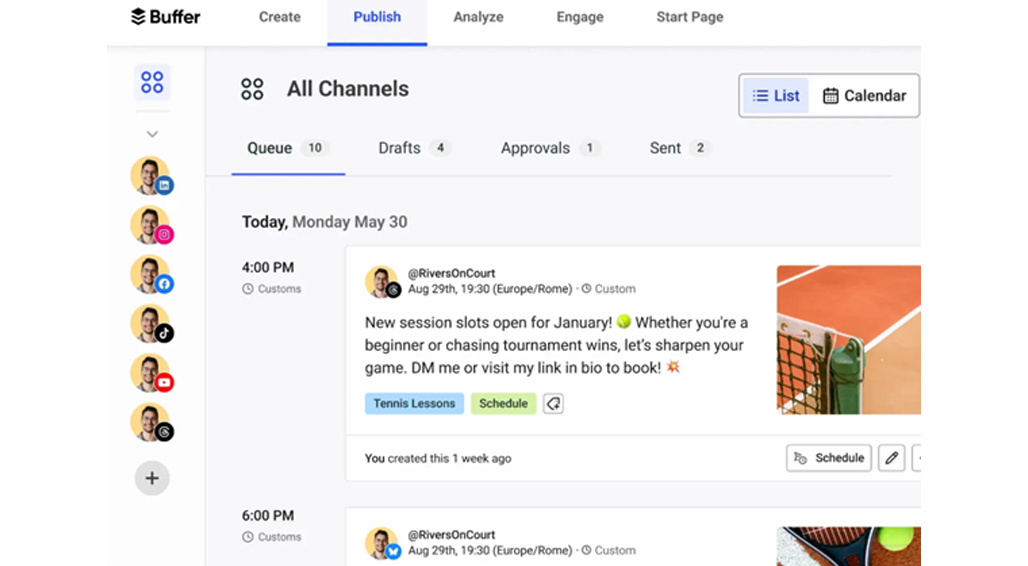Screen dimensions: 1028x566
Task: Click the 6:00 PM time slot
Action: (x=268, y=516)
